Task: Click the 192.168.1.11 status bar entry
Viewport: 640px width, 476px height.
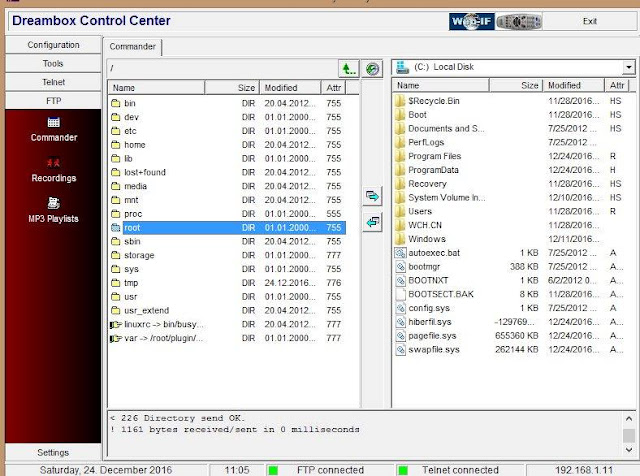Action: point(584,470)
